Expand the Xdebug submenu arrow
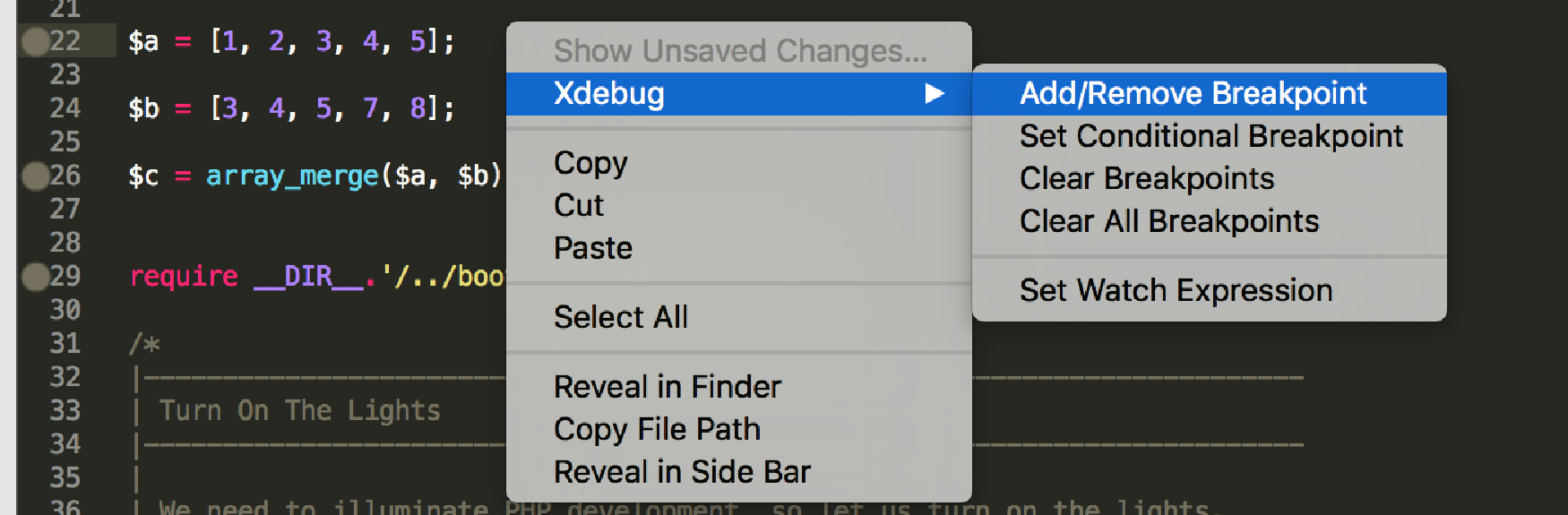This screenshot has width=1568, height=515. pyautogui.click(x=935, y=93)
